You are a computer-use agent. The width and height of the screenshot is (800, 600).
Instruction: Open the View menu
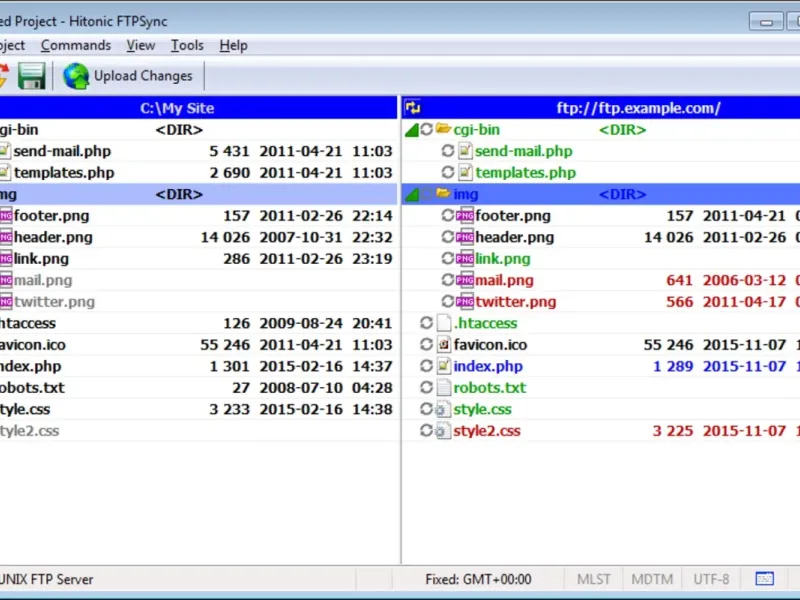[141, 45]
